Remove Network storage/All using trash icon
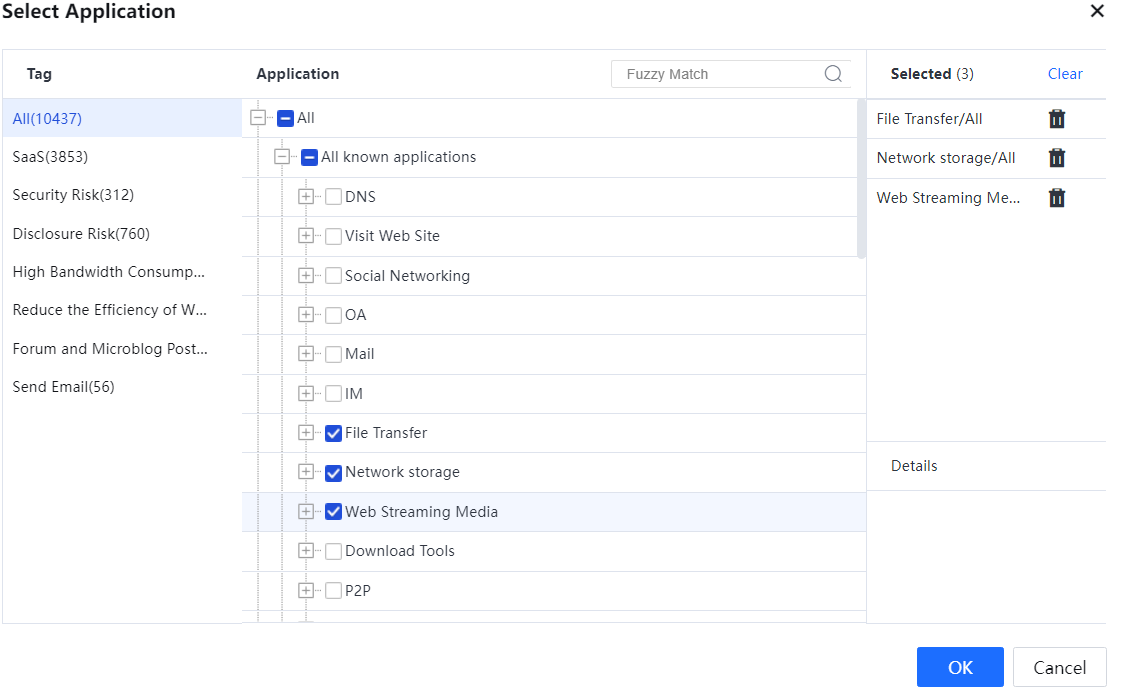 coord(1057,158)
